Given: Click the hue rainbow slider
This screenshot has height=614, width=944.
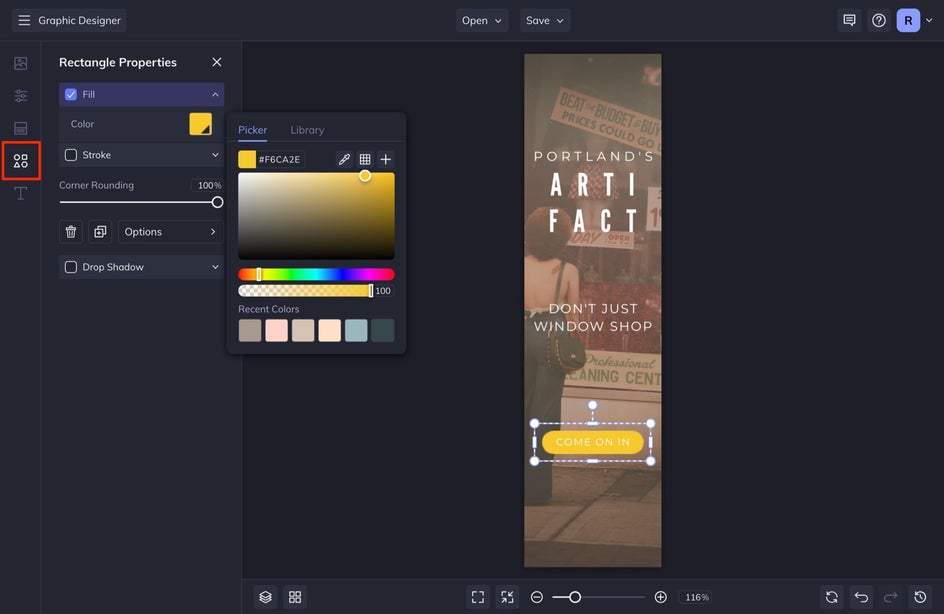Looking at the screenshot, I should click(316, 274).
